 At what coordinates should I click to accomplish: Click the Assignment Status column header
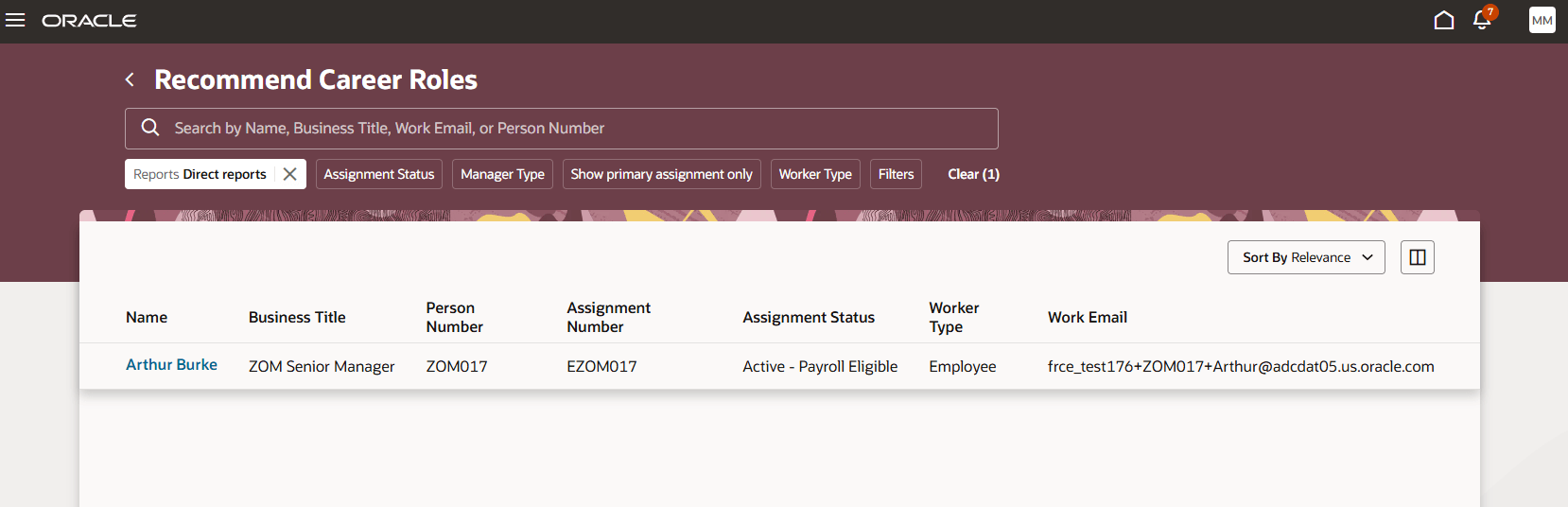click(809, 318)
